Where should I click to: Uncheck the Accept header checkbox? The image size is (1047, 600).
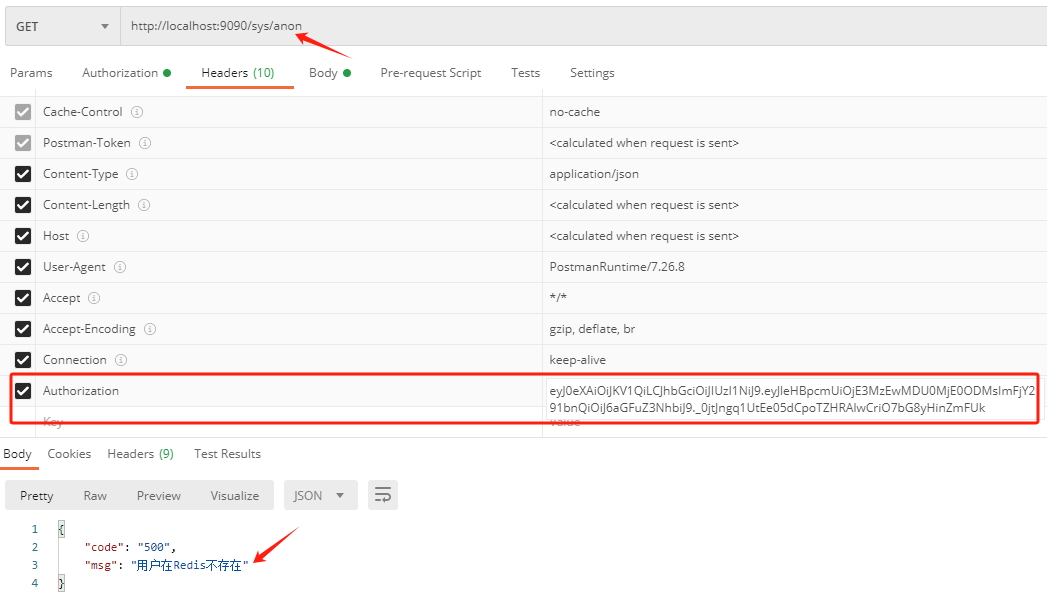pyautogui.click(x=23, y=298)
